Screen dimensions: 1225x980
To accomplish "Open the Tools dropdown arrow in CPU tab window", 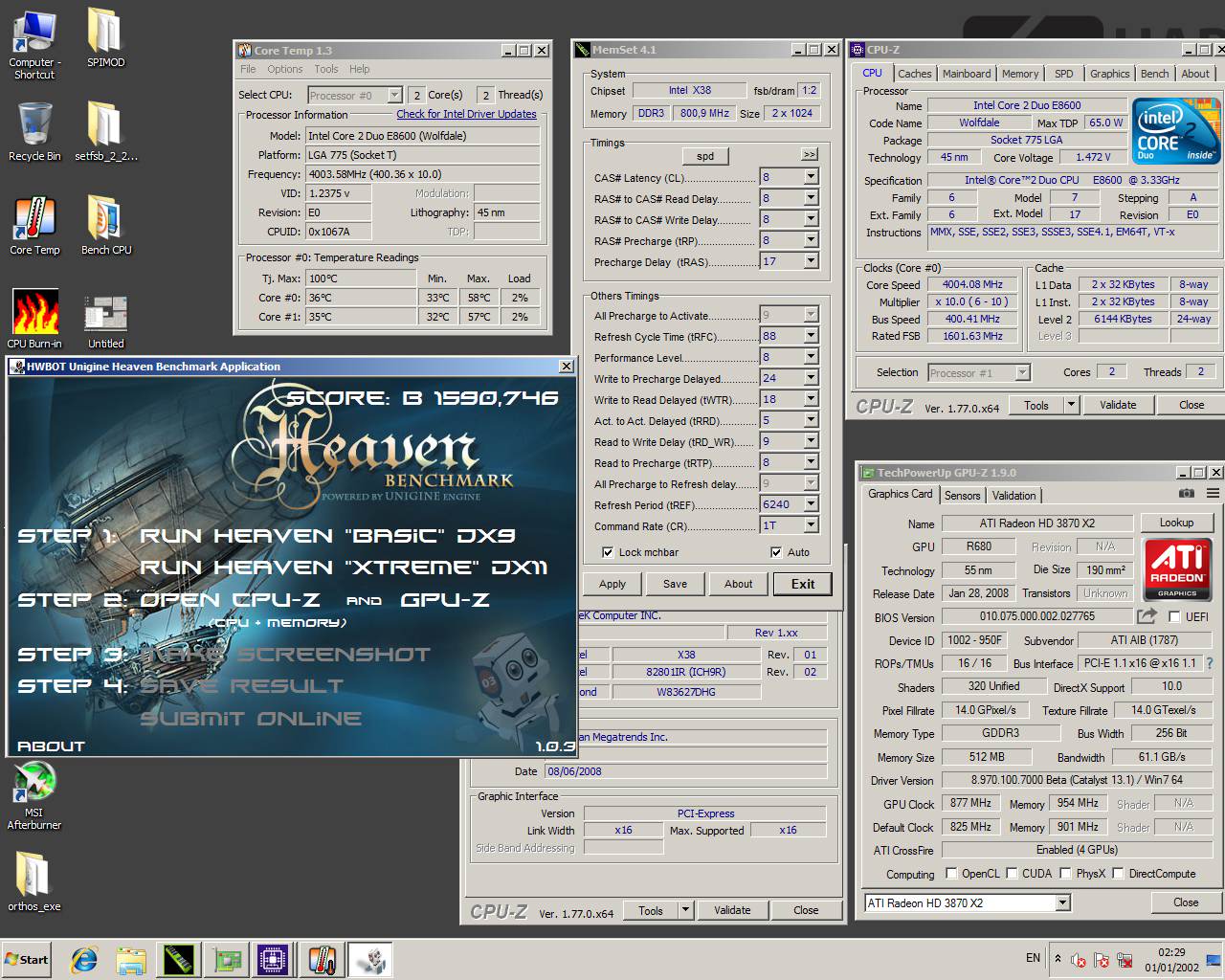I will point(1072,405).
